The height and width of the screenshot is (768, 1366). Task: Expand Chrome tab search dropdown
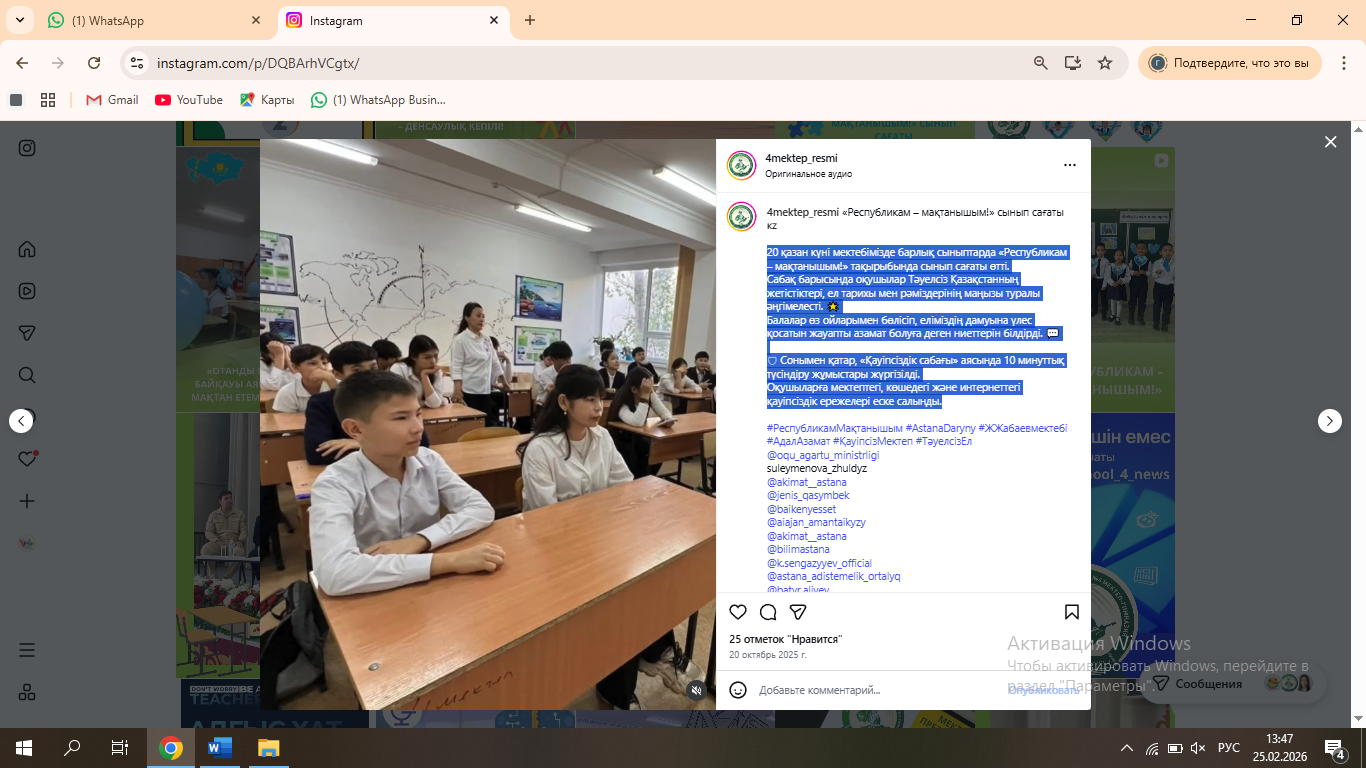(19, 20)
